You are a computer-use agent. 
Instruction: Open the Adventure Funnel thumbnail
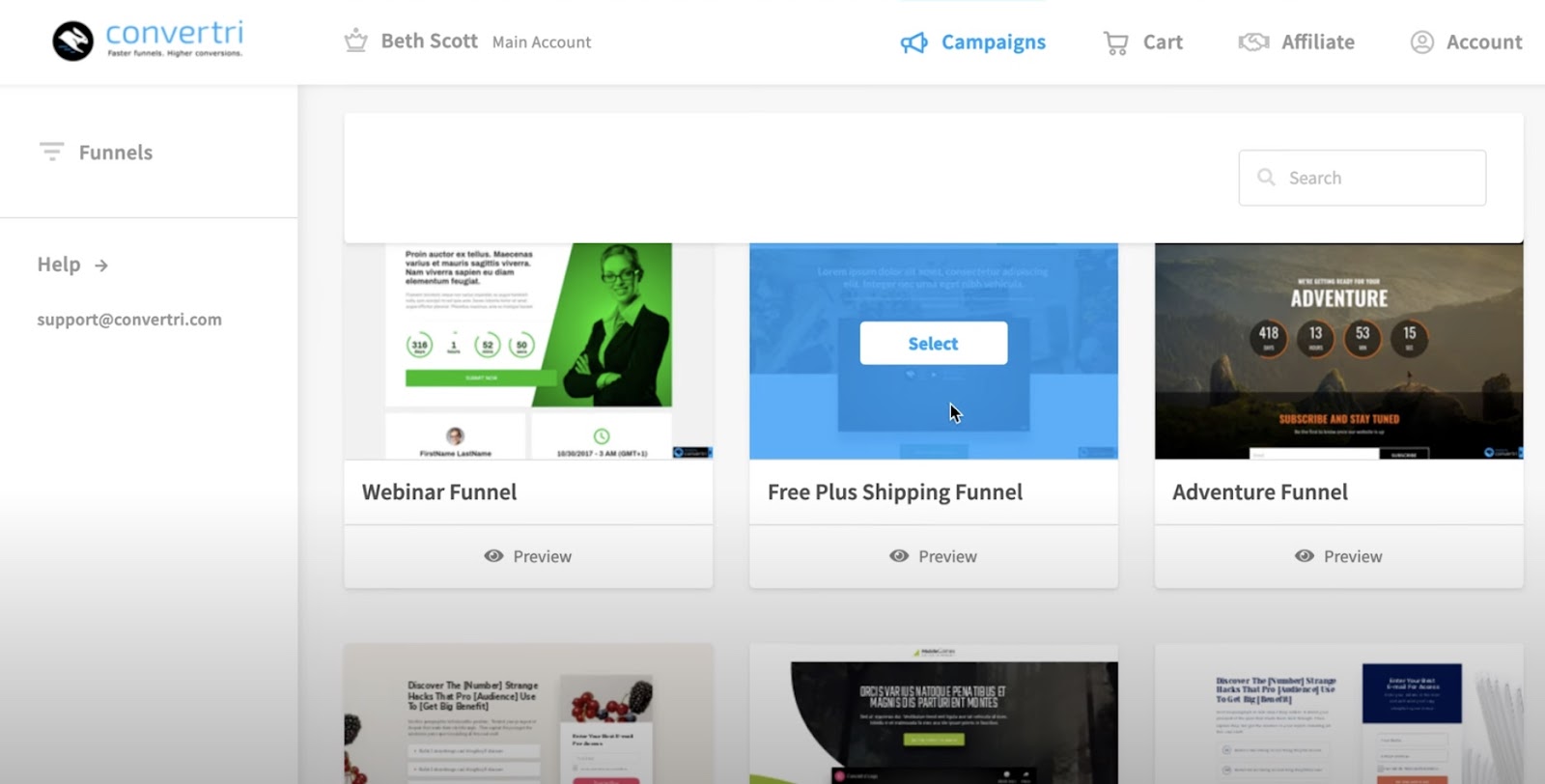tap(1338, 350)
